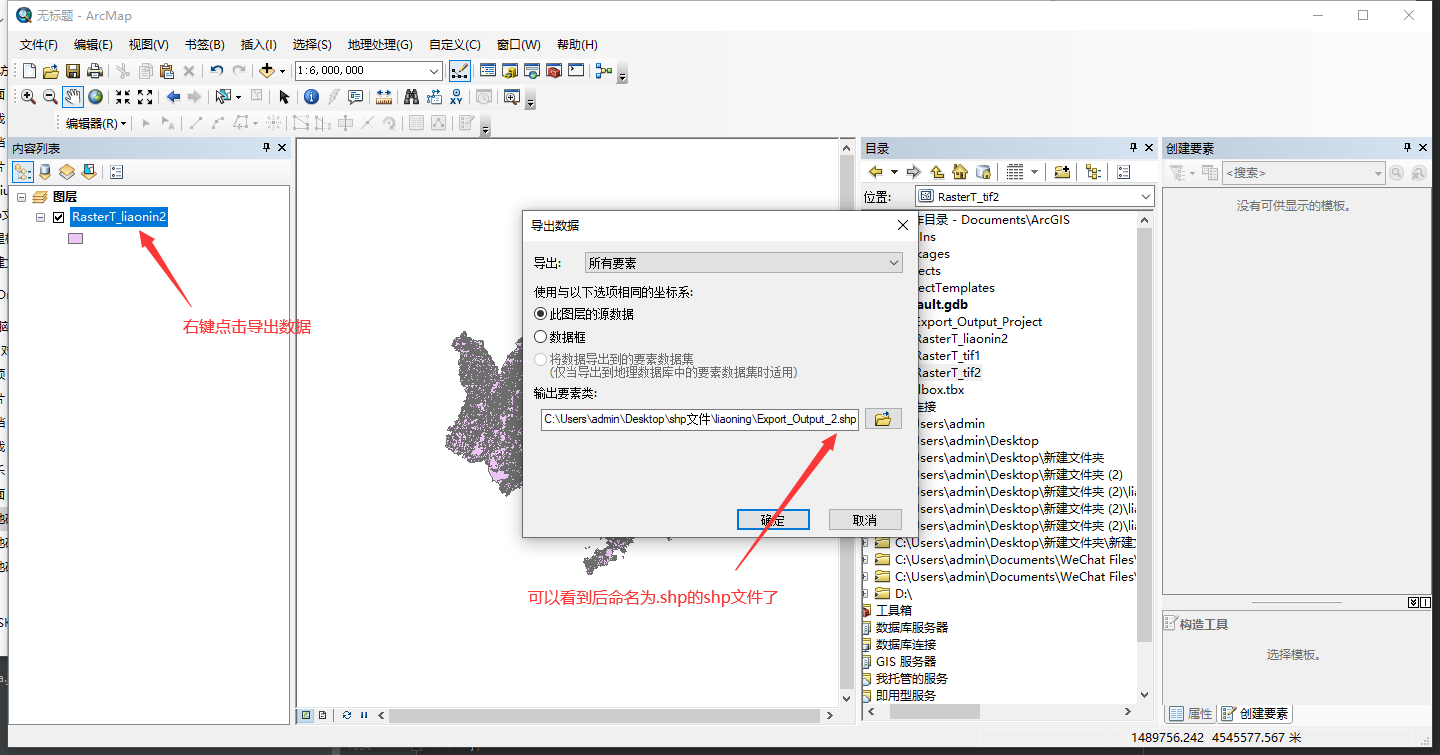Launch the ArcToolbox window
Image resolution: width=1440 pixels, height=755 pixels.
pos(553,71)
